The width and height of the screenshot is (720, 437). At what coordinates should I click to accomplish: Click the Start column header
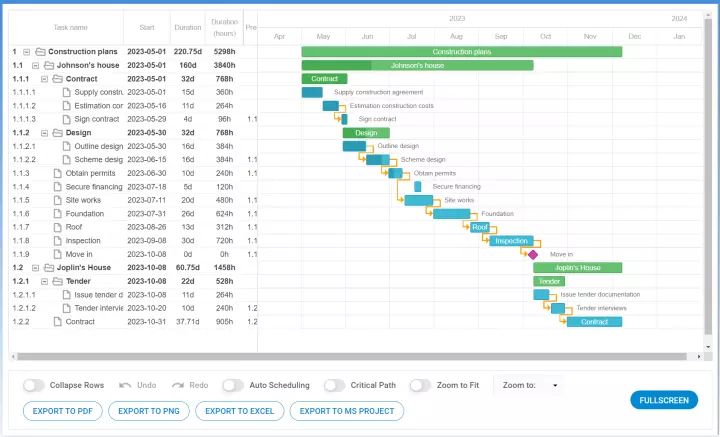[x=147, y=28]
